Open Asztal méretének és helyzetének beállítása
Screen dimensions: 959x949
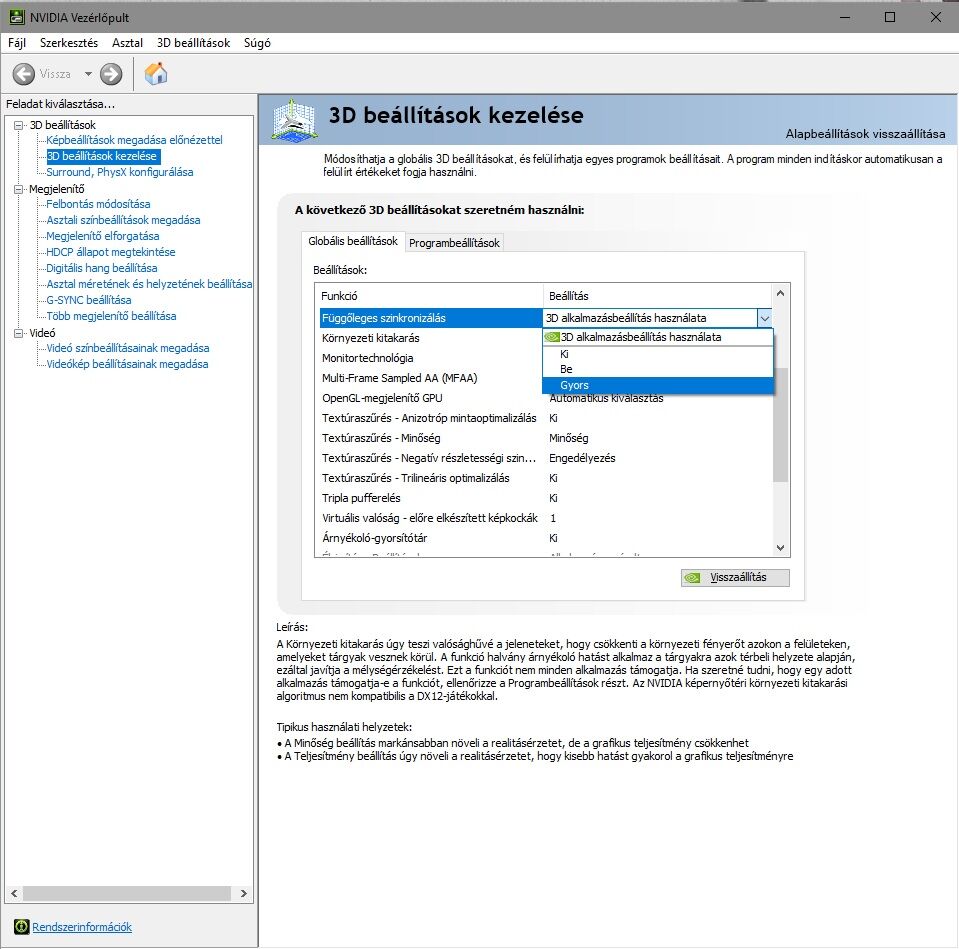[x=149, y=284]
